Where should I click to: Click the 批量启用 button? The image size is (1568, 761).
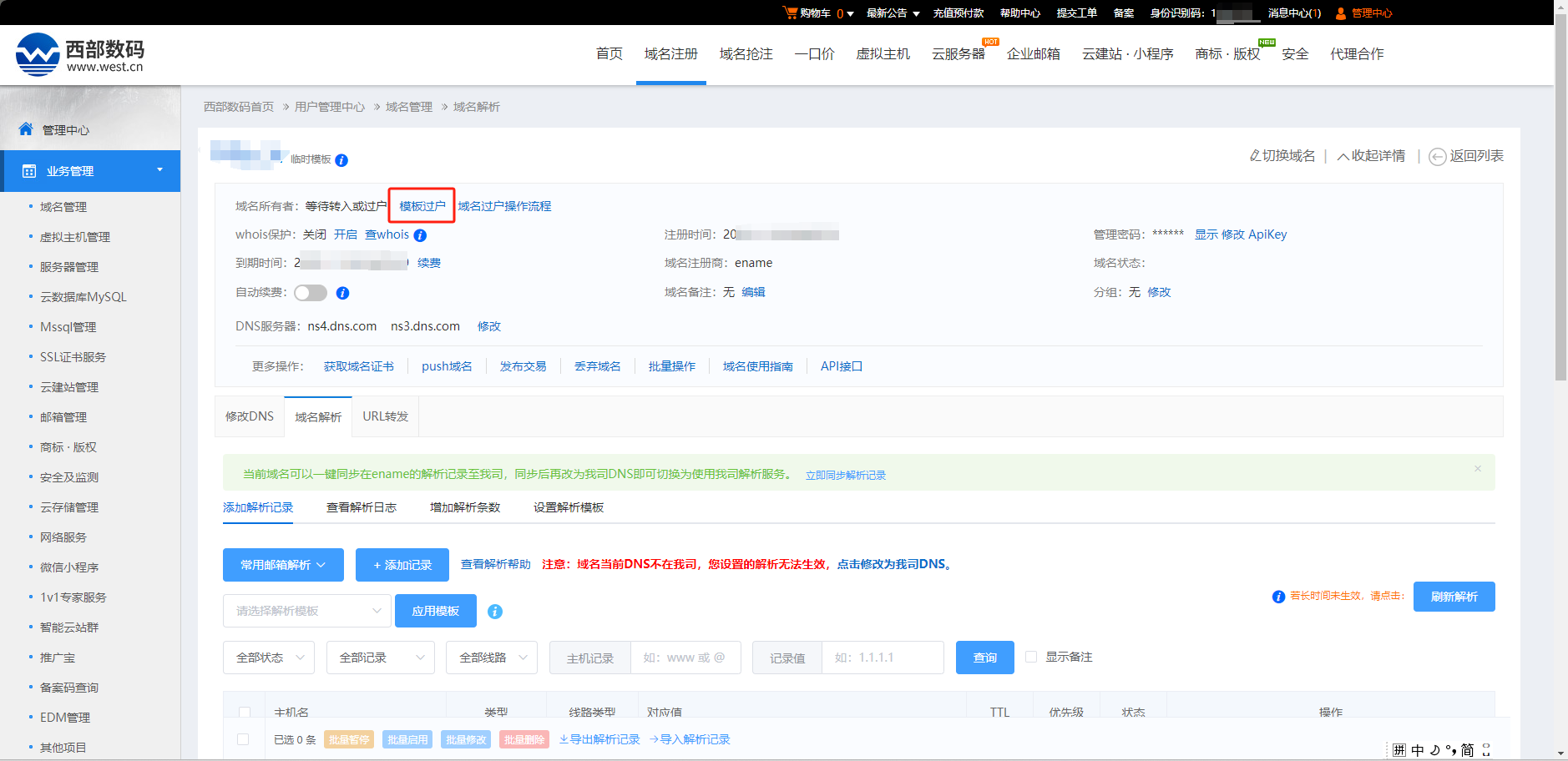pyautogui.click(x=407, y=739)
